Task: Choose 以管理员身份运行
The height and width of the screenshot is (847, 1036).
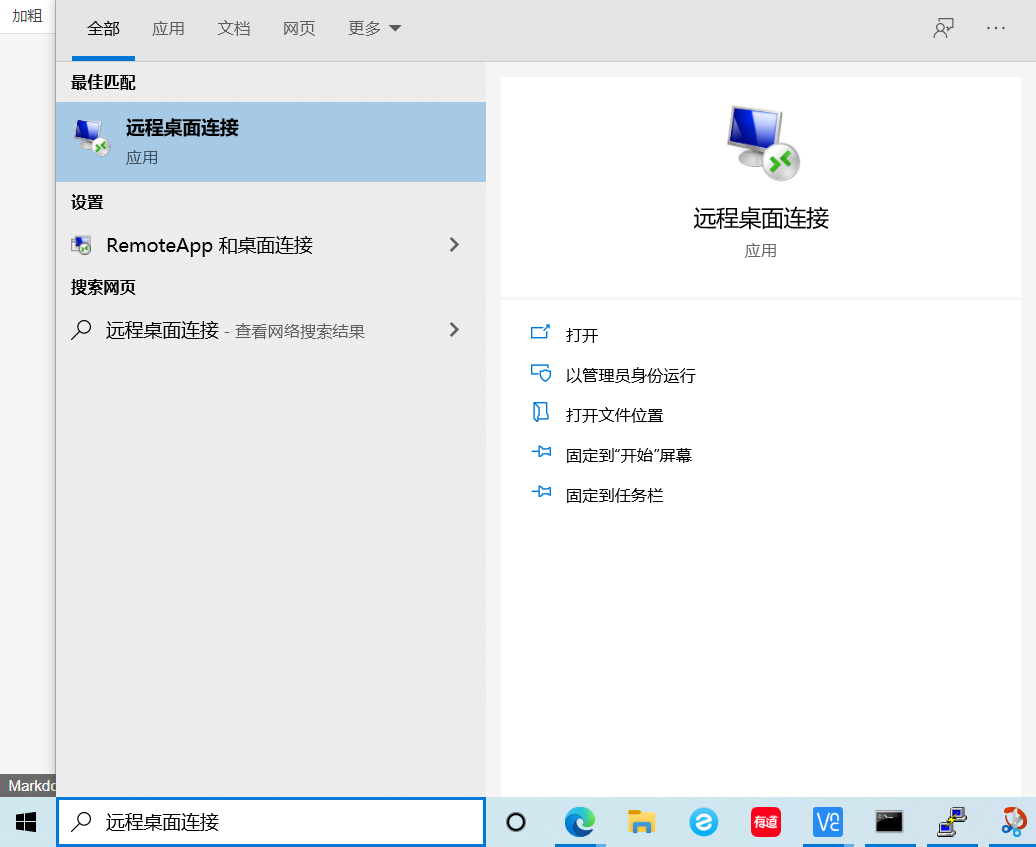Action: [630, 375]
